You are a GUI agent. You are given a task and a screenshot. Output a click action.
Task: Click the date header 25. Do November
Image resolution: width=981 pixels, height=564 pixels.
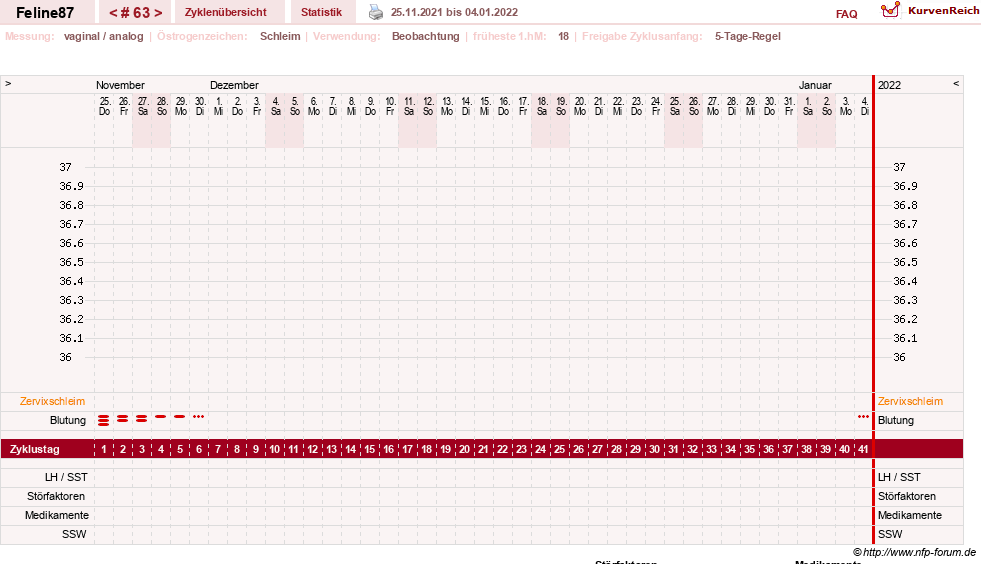pos(104,106)
